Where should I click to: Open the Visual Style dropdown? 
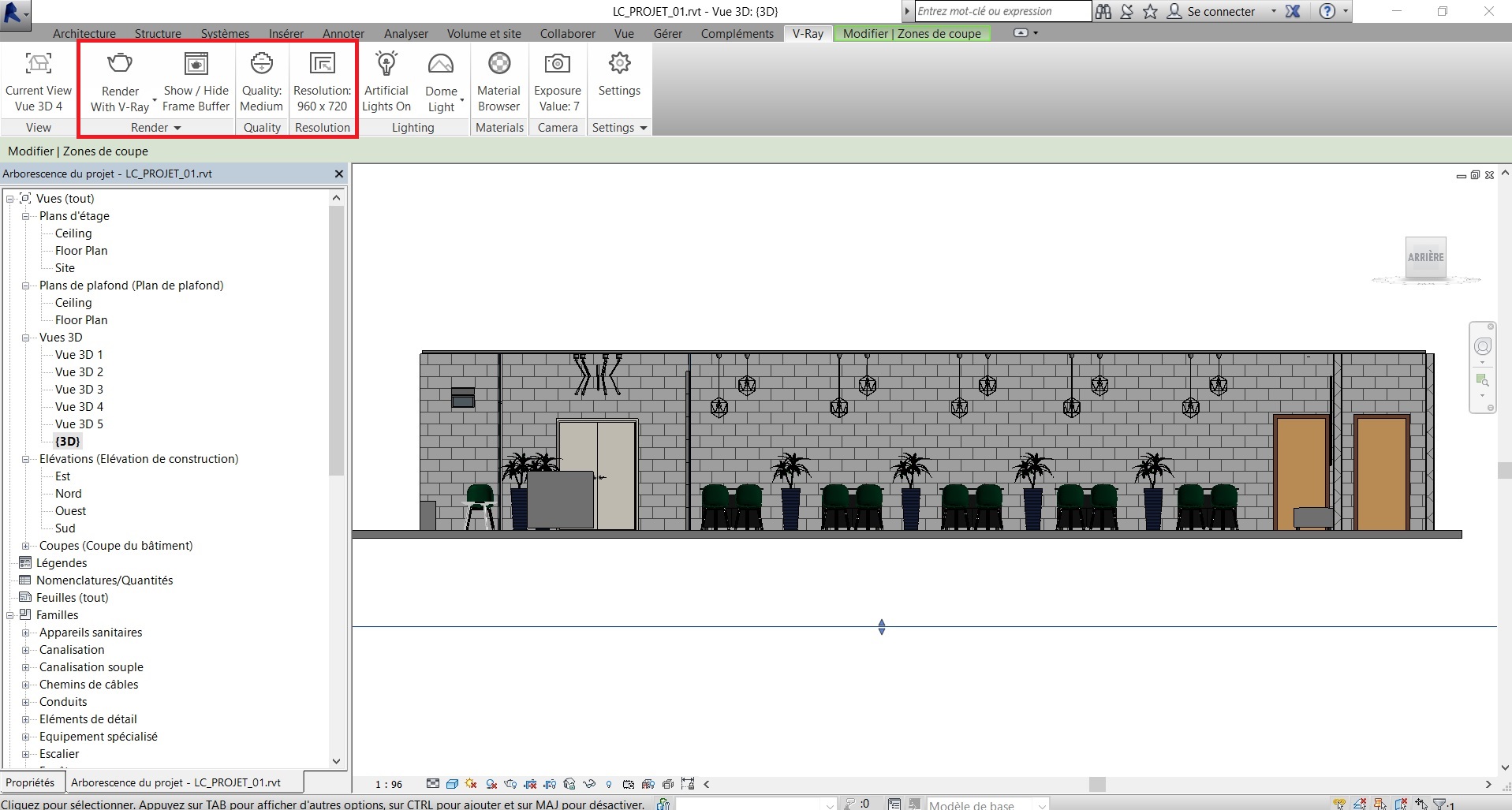(452, 785)
